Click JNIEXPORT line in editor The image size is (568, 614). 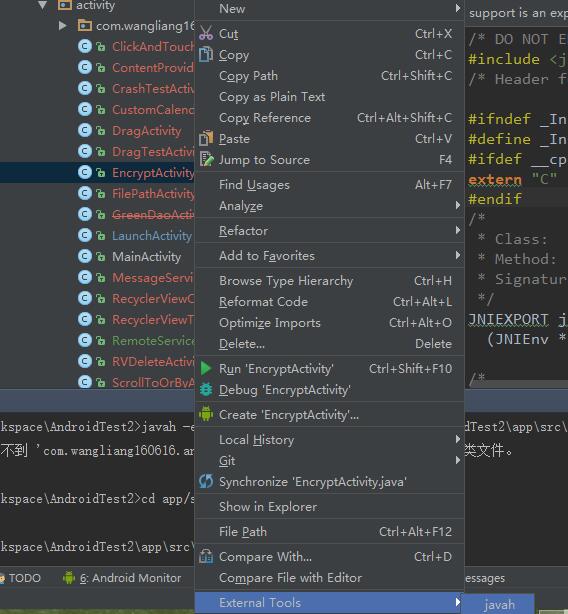coord(518,320)
